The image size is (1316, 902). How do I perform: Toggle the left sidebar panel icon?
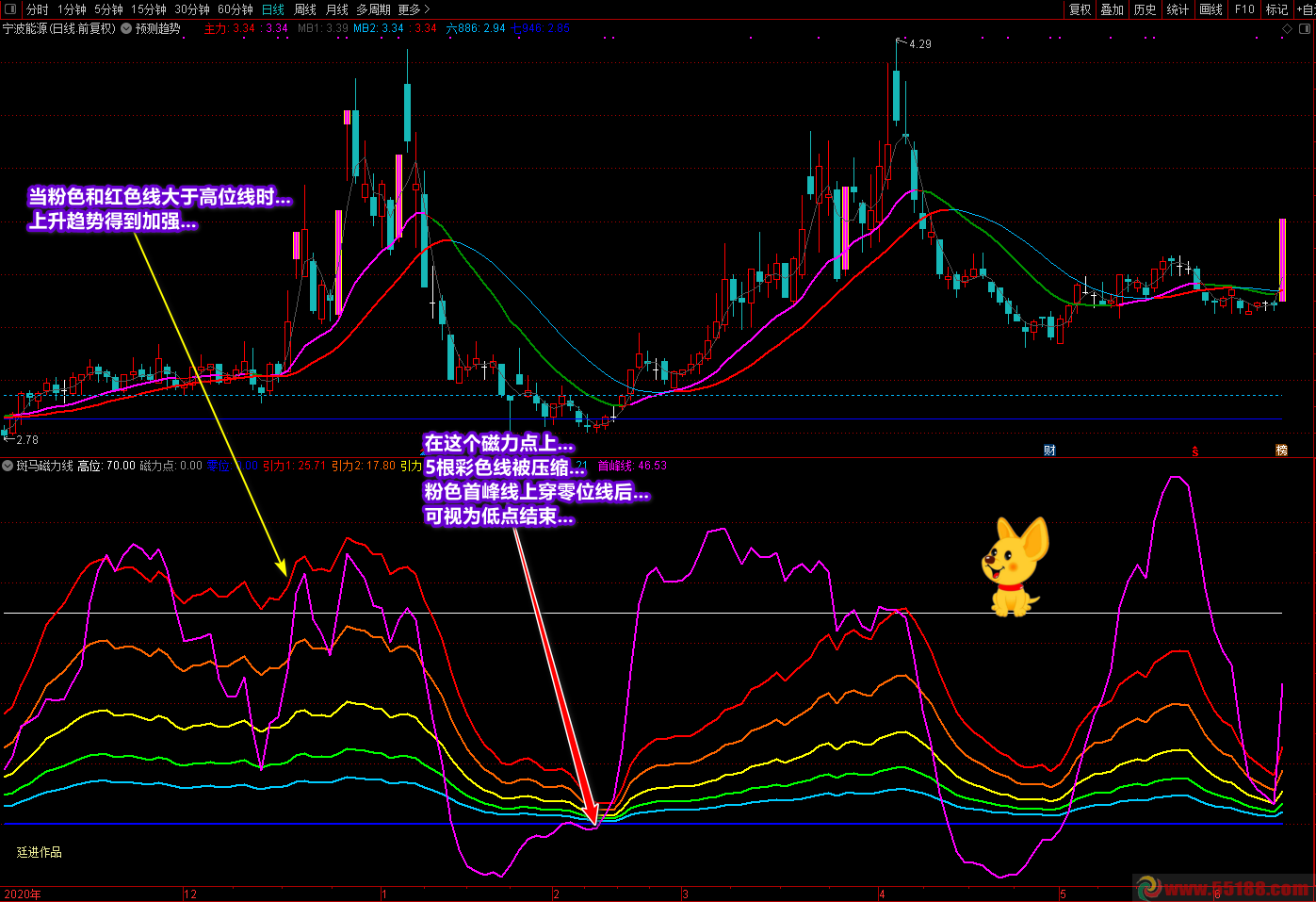8,9
